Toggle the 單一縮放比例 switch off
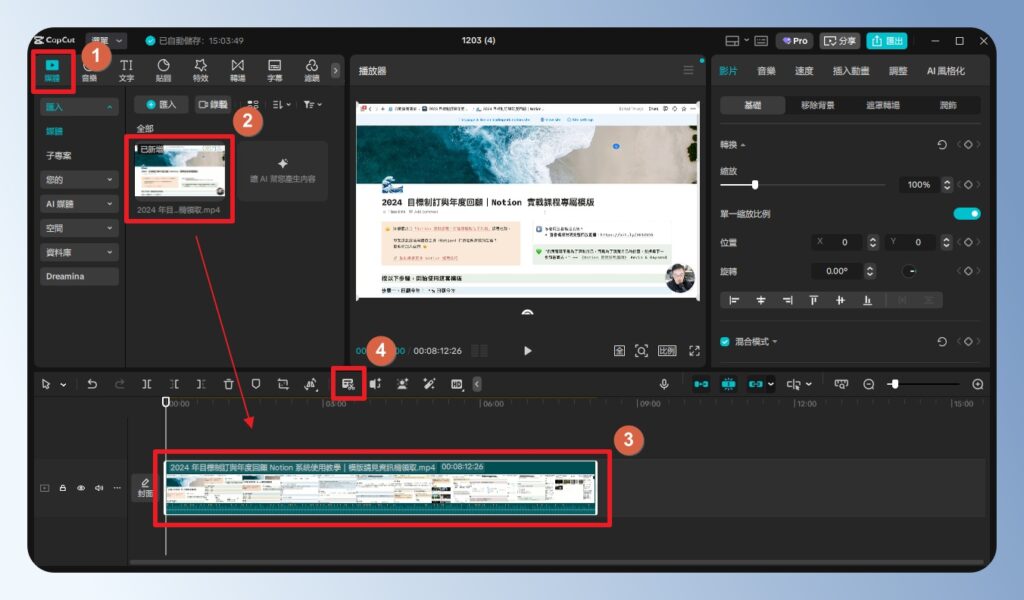This screenshot has height=600, width=1024. (x=966, y=214)
